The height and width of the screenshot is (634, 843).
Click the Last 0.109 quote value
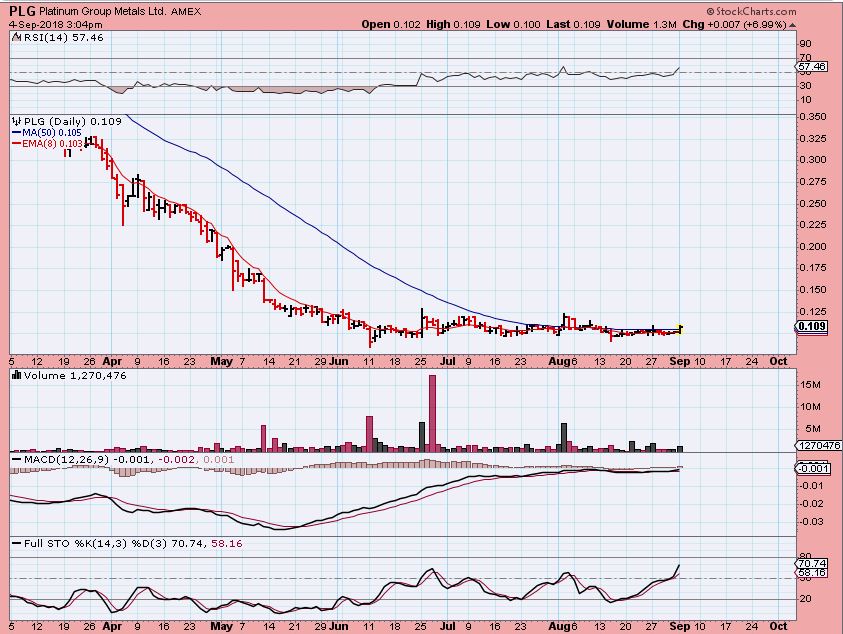pos(573,24)
